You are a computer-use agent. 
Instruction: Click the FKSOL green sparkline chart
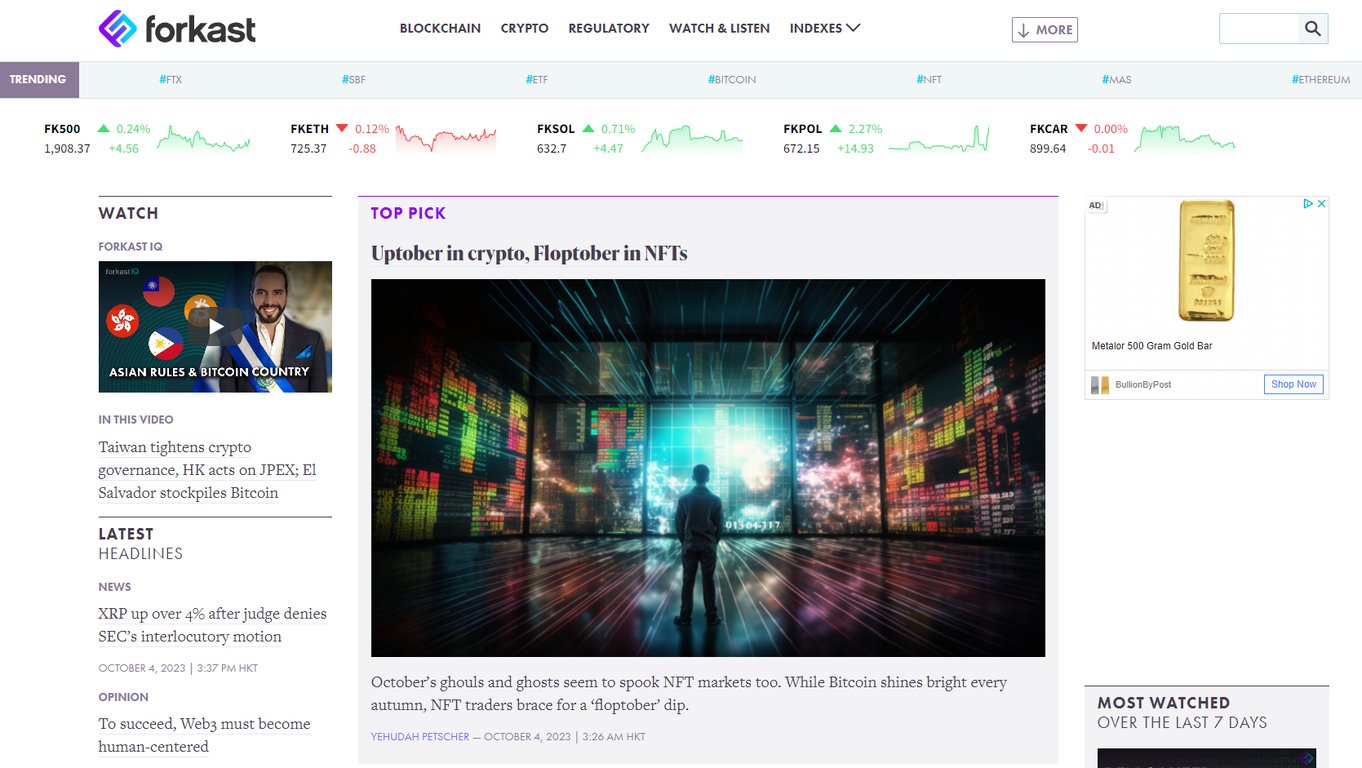690,140
